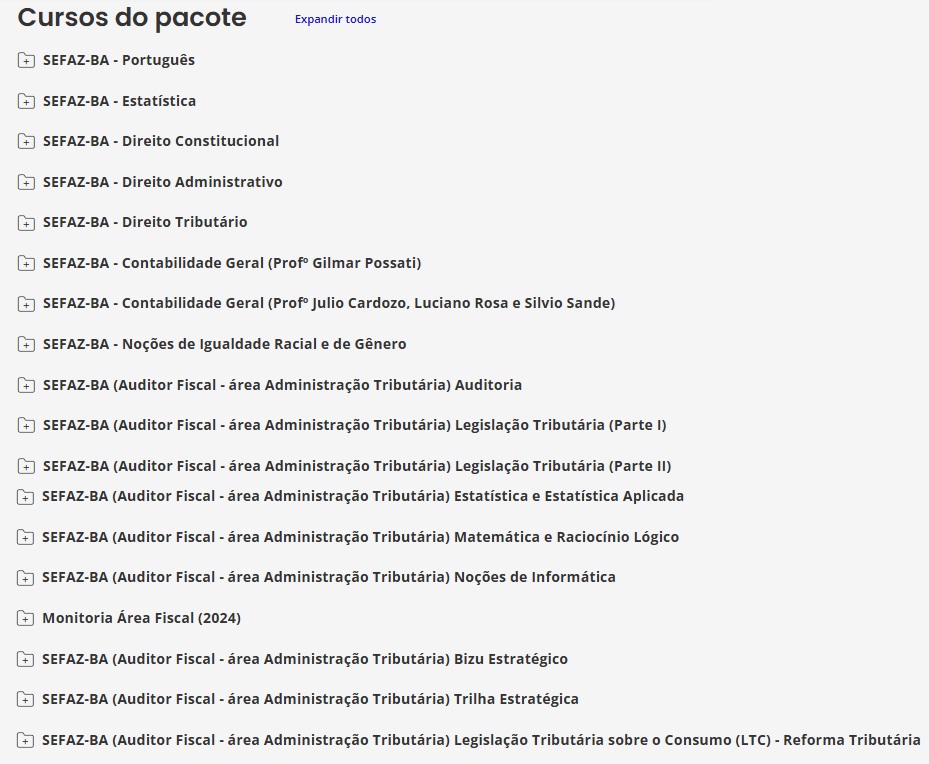Open Legislação Tributária (Parte I) course title

[354, 426]
